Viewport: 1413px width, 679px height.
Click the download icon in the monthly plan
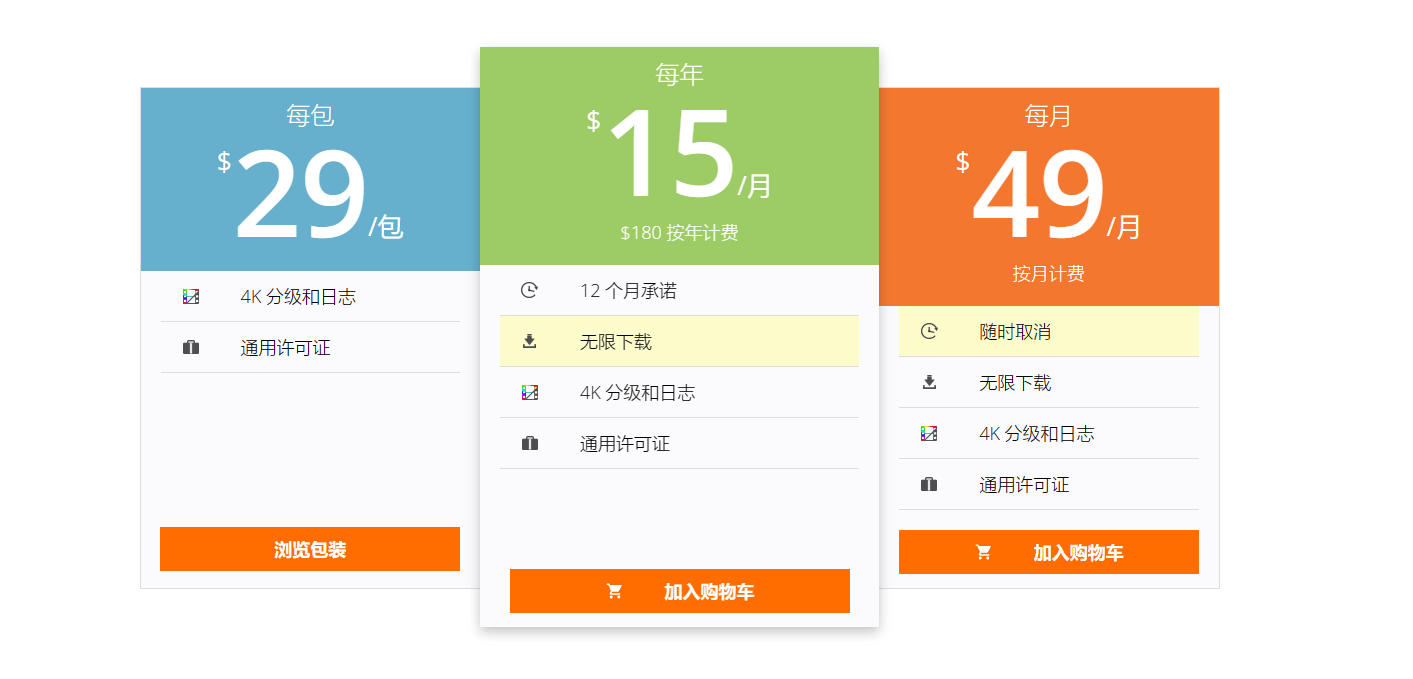click(x=929, y=383)
